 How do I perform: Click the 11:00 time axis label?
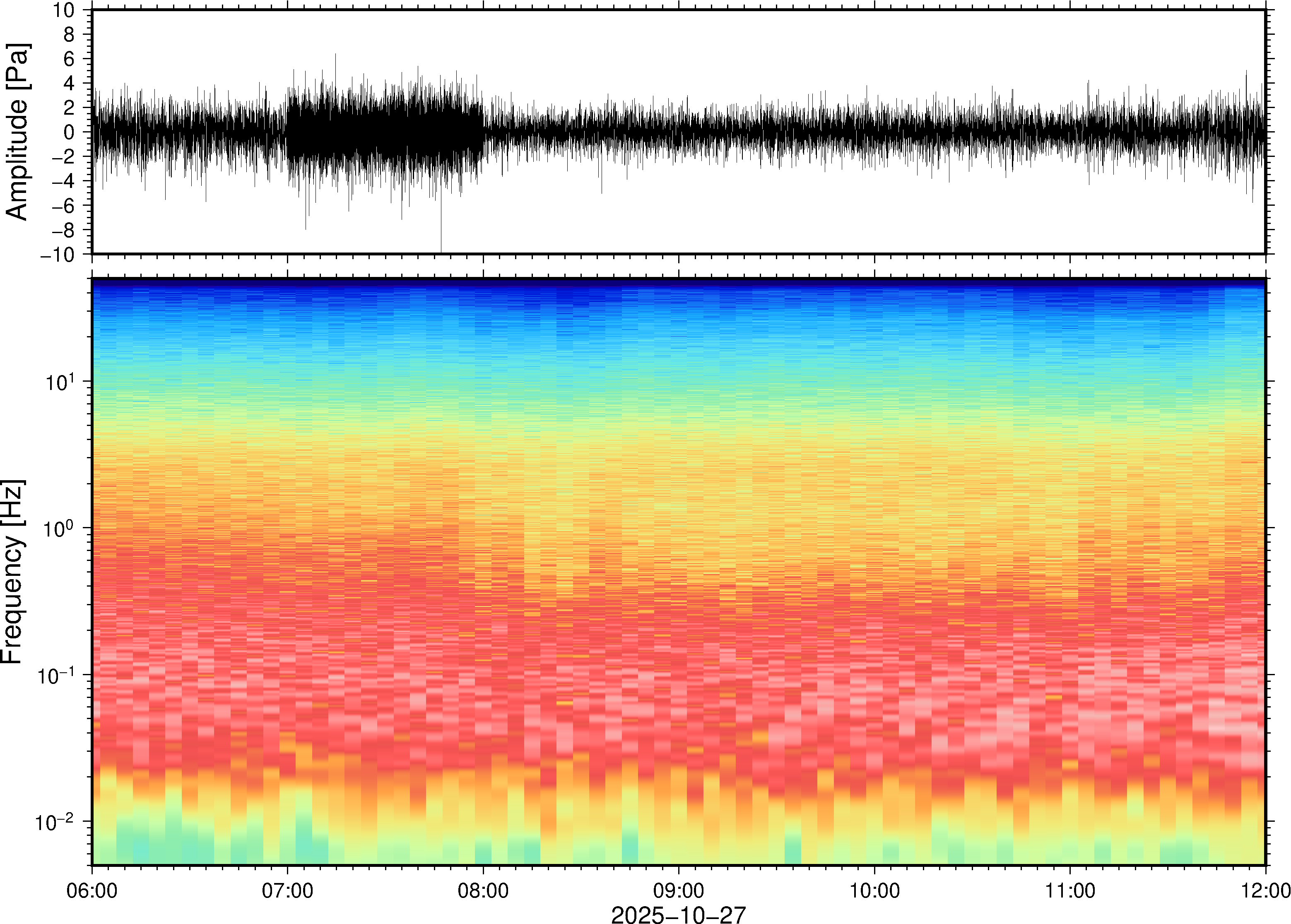[x=1069, y=890]
